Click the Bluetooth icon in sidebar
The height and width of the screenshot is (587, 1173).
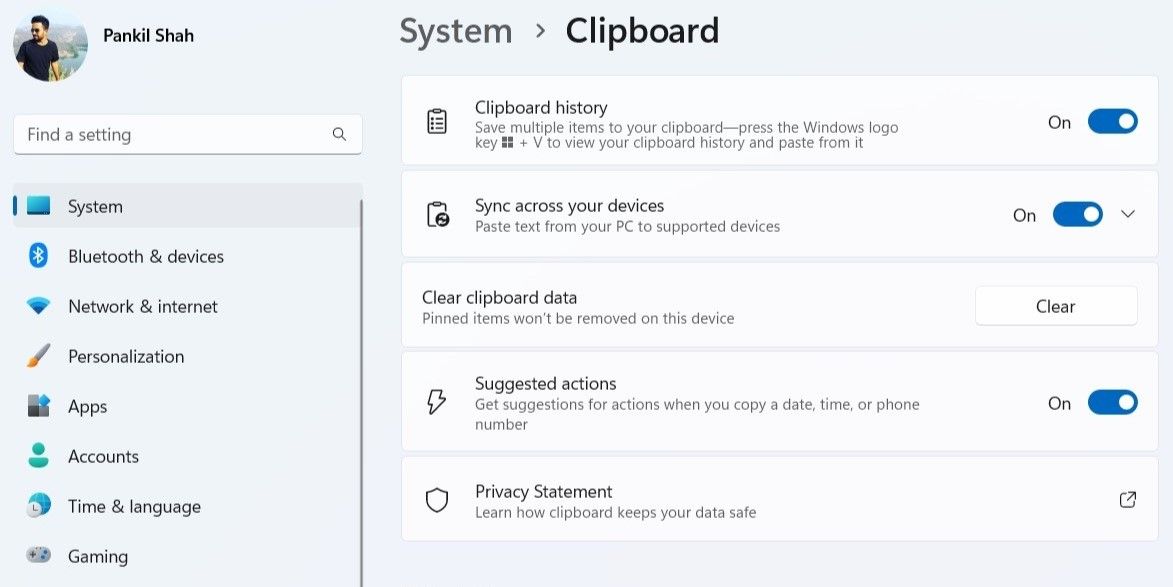38,256
